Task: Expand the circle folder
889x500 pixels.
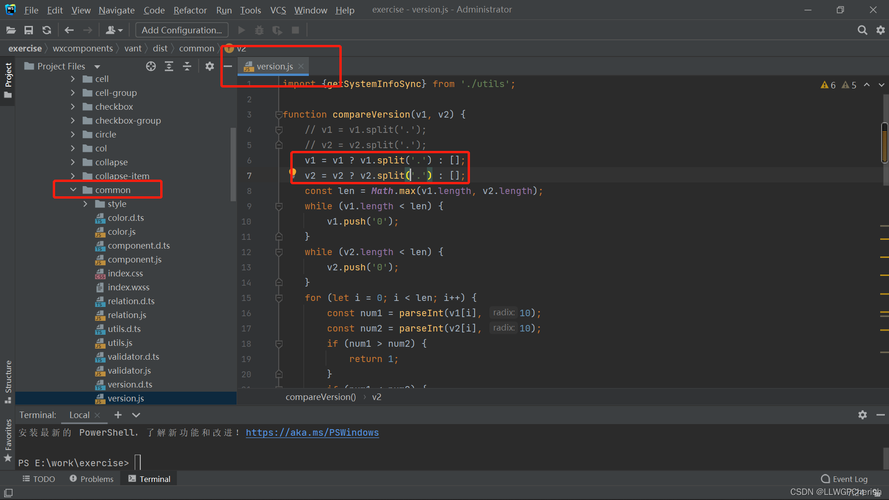Action: coord(73,134)
